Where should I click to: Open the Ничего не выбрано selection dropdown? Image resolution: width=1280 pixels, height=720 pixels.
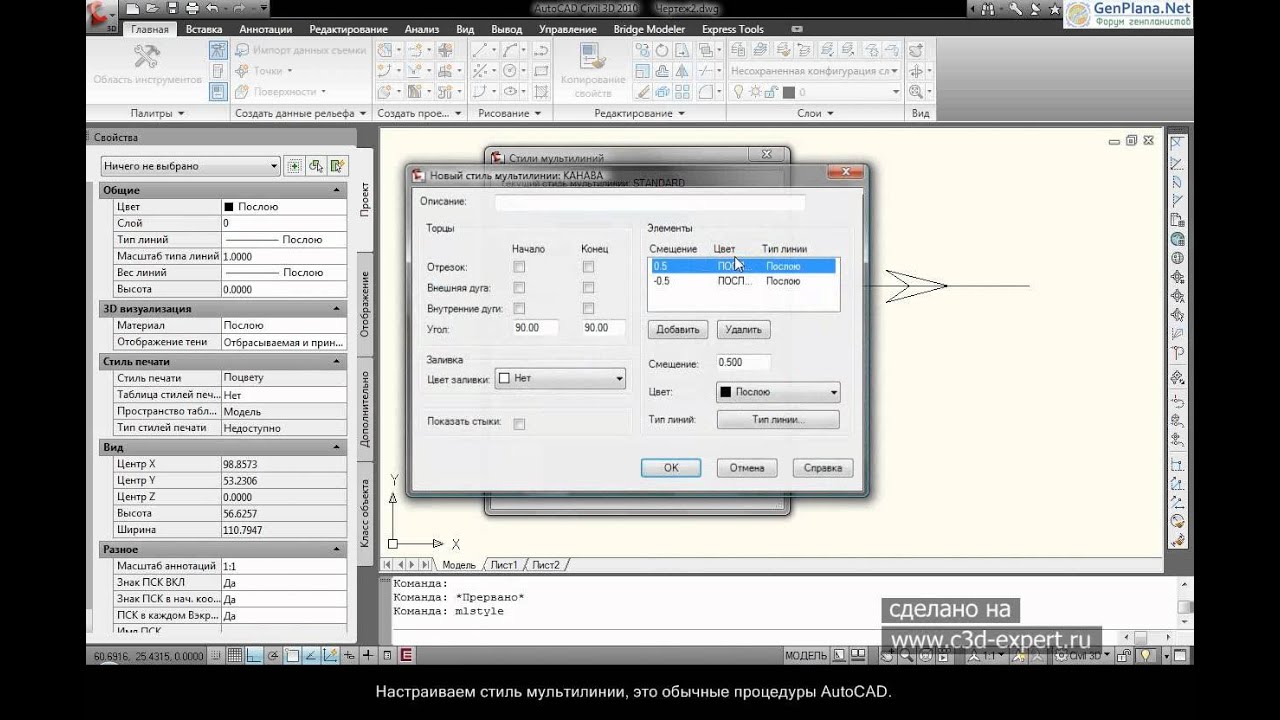(x=190, y=166)
